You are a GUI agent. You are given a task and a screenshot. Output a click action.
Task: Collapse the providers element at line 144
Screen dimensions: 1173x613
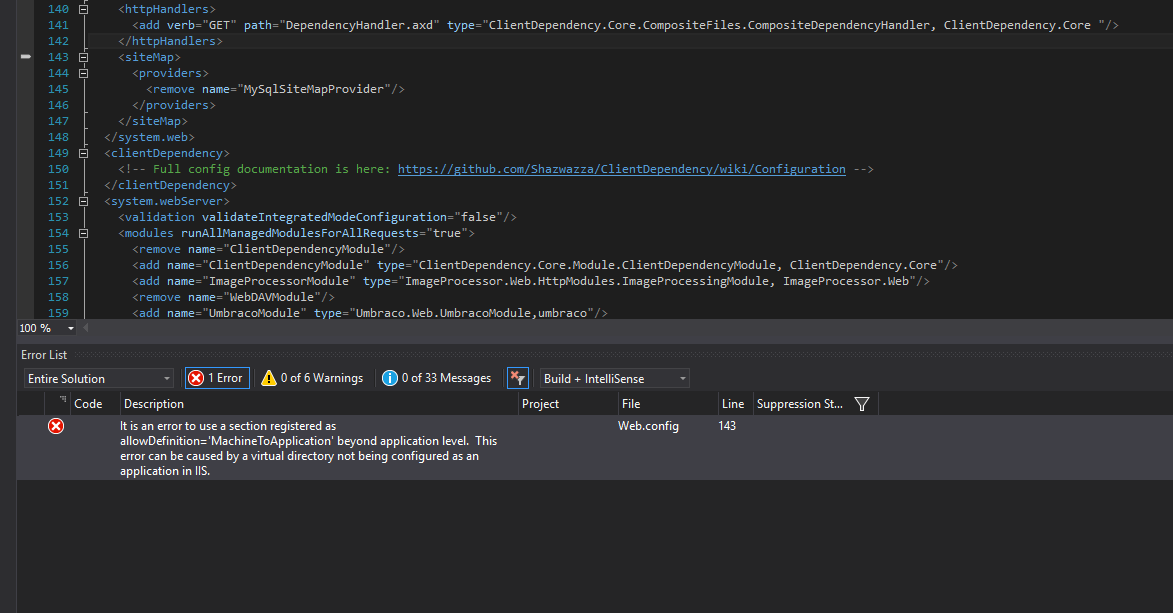[x=84, y=73]
